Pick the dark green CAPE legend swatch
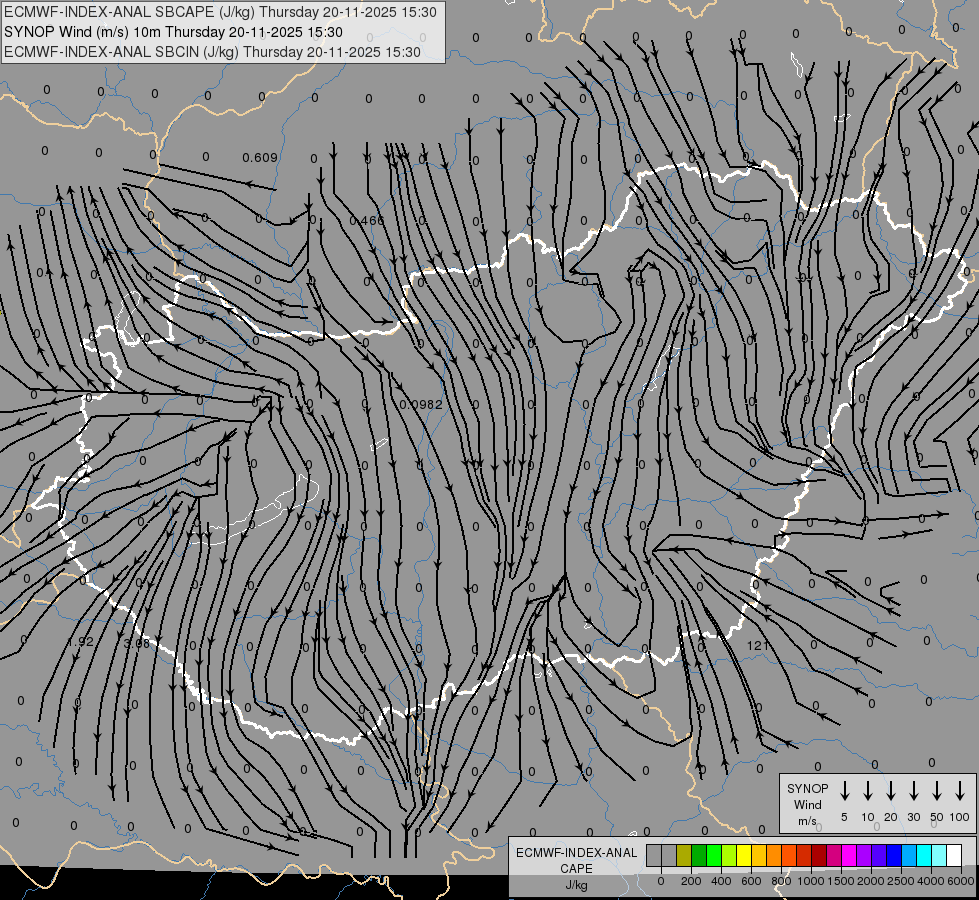The height and width of the screenshot is (900, 979). 699,855
